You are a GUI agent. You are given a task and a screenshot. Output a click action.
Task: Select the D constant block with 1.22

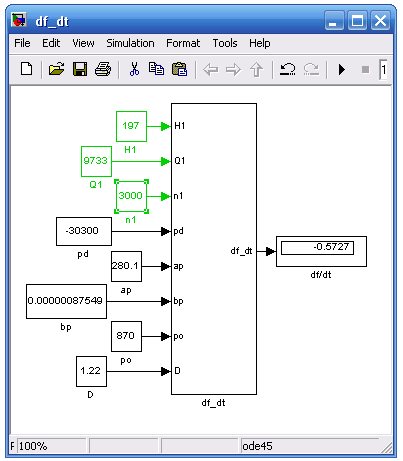(91, 371)
